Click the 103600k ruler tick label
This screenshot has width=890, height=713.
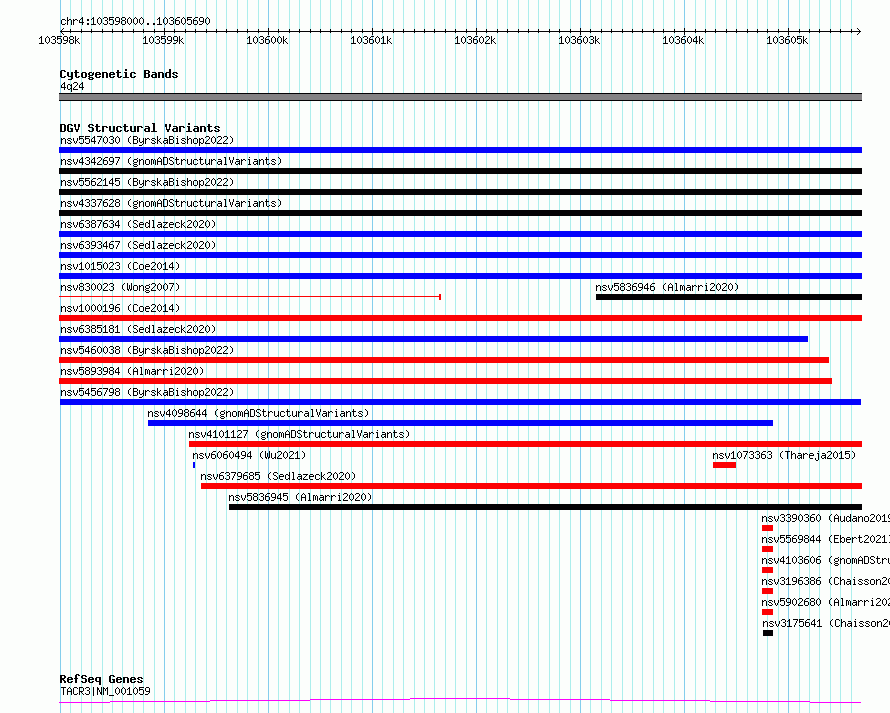[x=267, y=40]
